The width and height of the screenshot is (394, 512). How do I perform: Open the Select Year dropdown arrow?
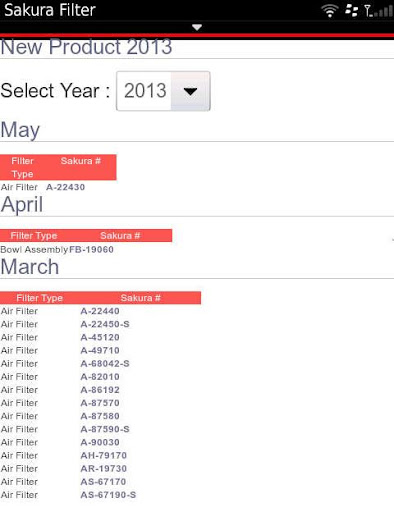(x=190, y=91)
